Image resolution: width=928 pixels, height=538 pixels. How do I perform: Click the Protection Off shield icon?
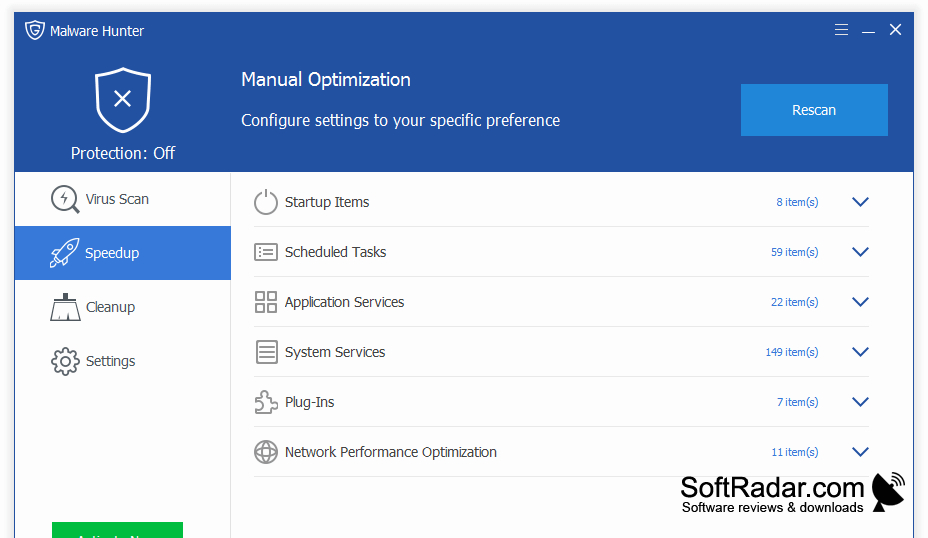[123, 100]
